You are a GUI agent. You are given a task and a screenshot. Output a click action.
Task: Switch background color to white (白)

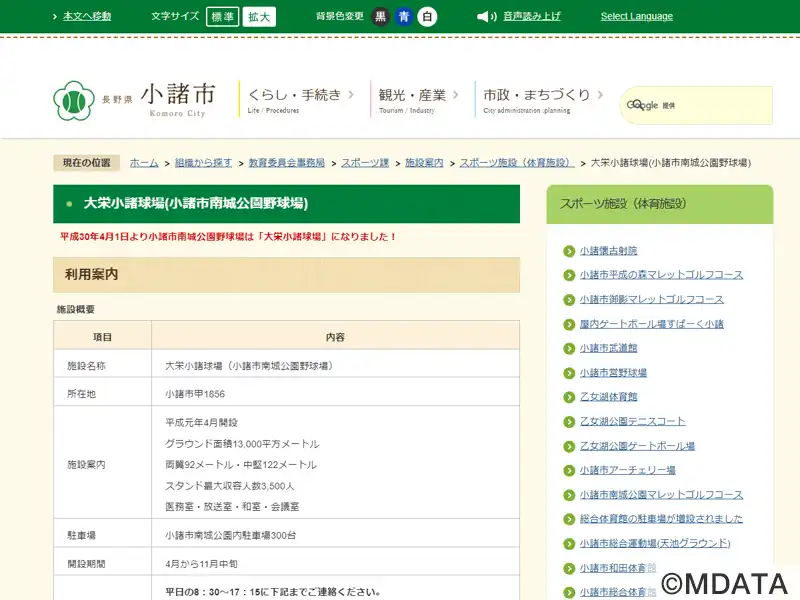427,16
